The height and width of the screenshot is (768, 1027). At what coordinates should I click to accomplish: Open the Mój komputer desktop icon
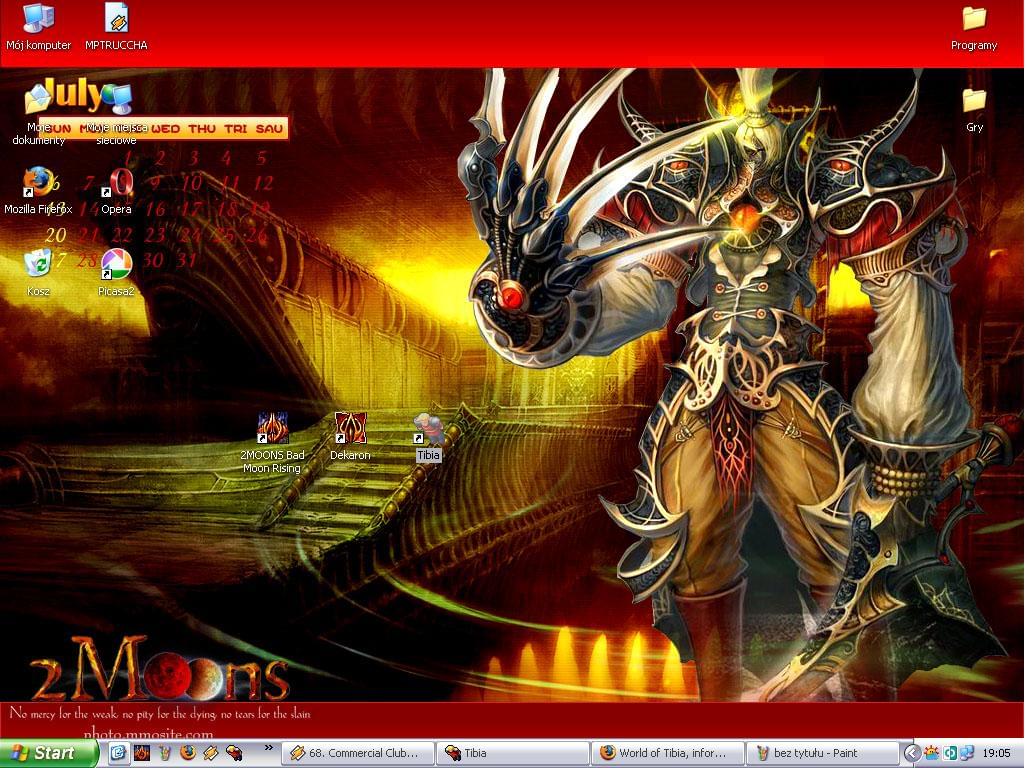coord(39,26)
